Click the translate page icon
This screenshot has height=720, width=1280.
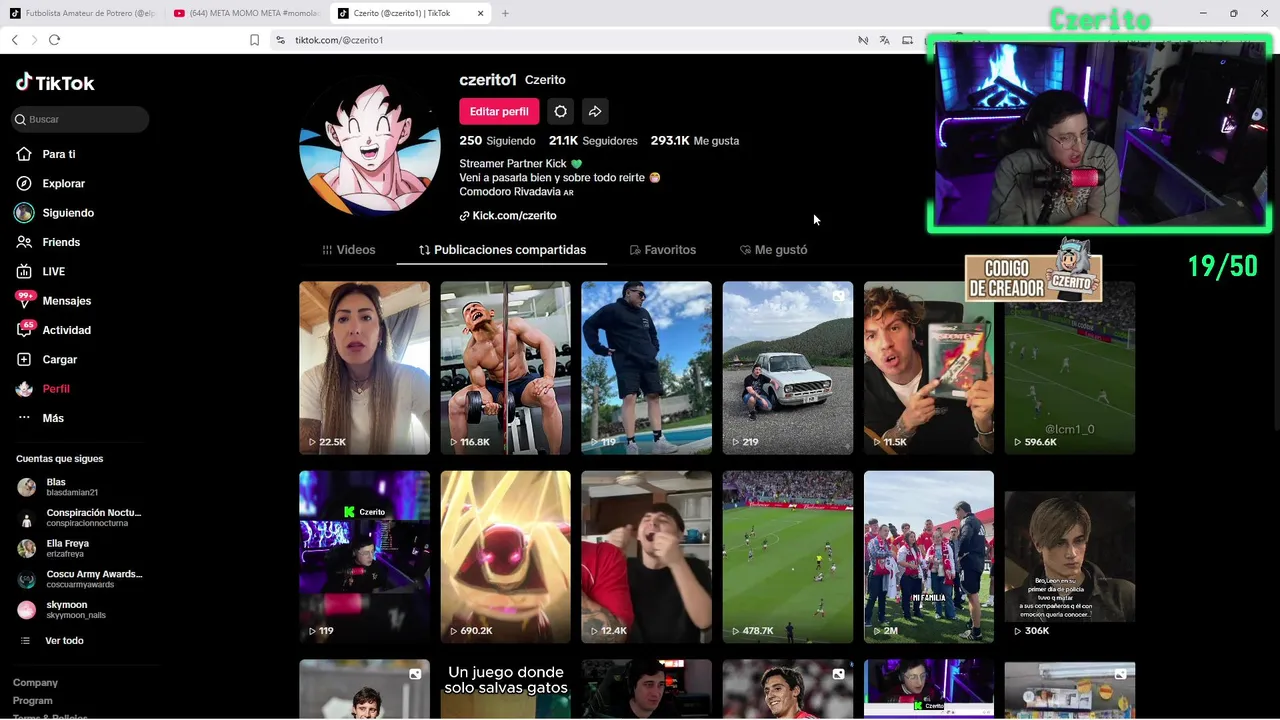coord(884,40)
